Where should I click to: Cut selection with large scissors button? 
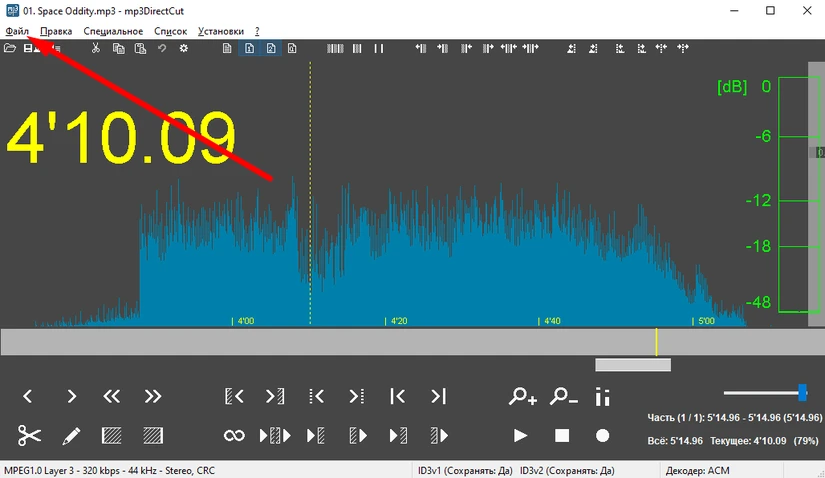click(29, 435)
